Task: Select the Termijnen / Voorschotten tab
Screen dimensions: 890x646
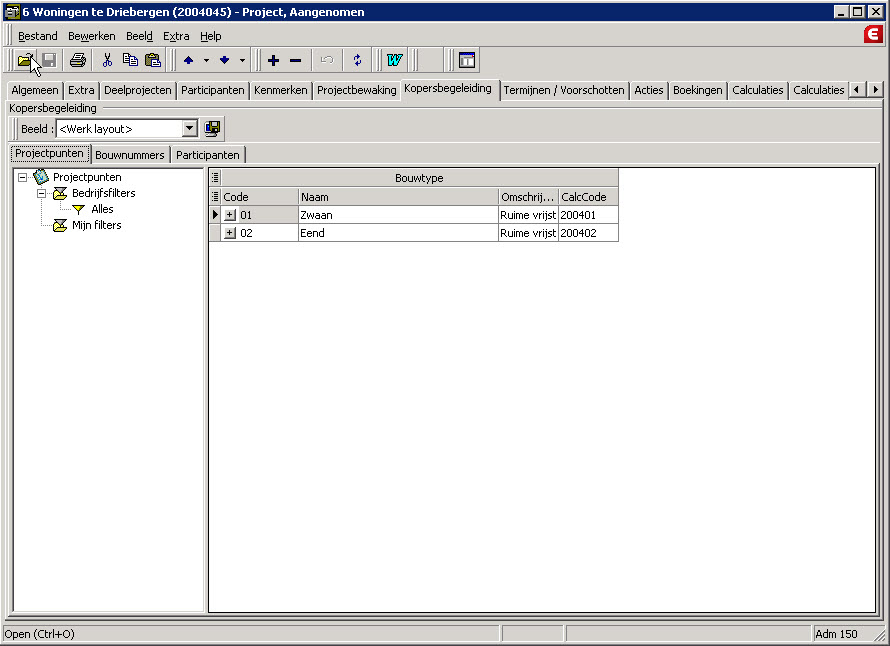Action: [x=564, y=90]
